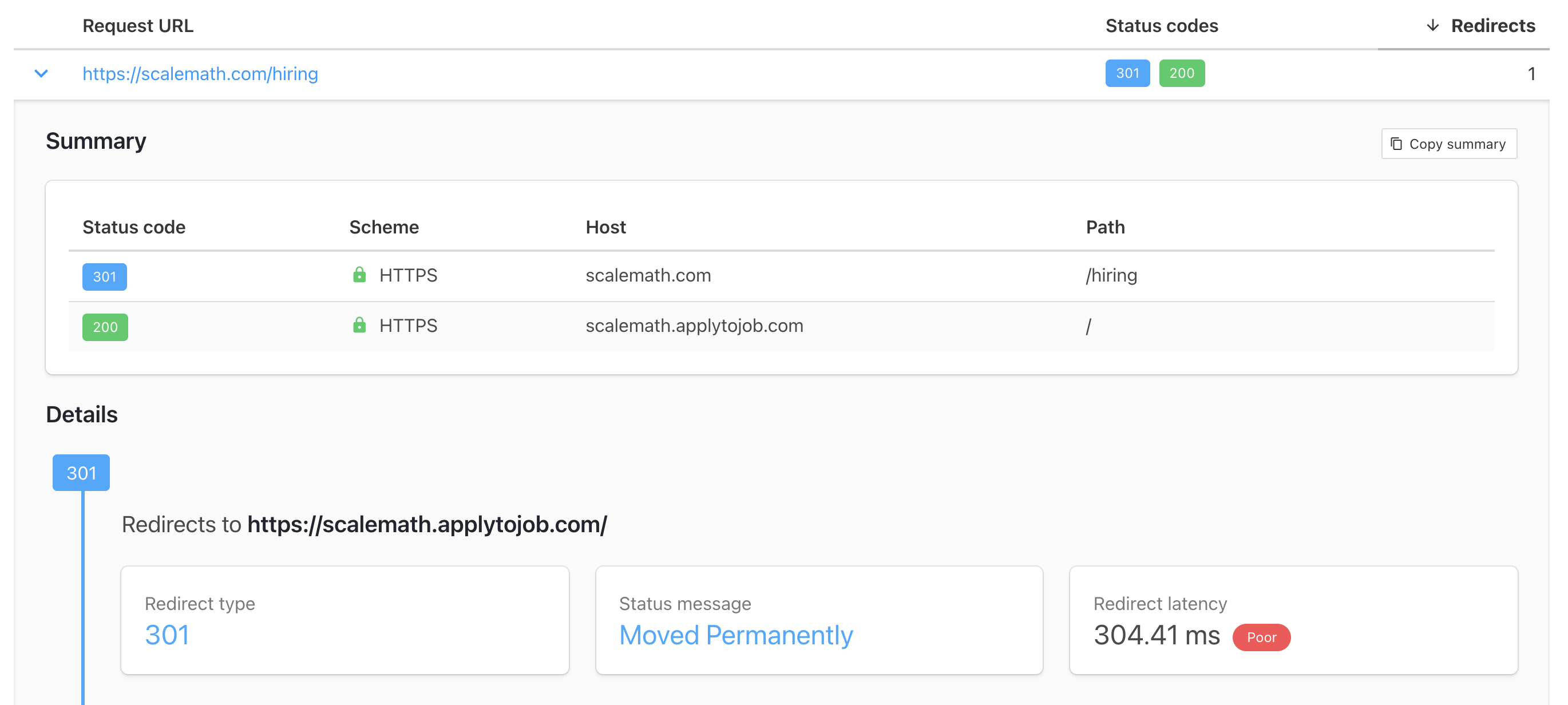The width and height of the screenshot is (1568, 705).
Task: Click the Scheme column header
Action: pyautogui.click(x=384, y=227)
